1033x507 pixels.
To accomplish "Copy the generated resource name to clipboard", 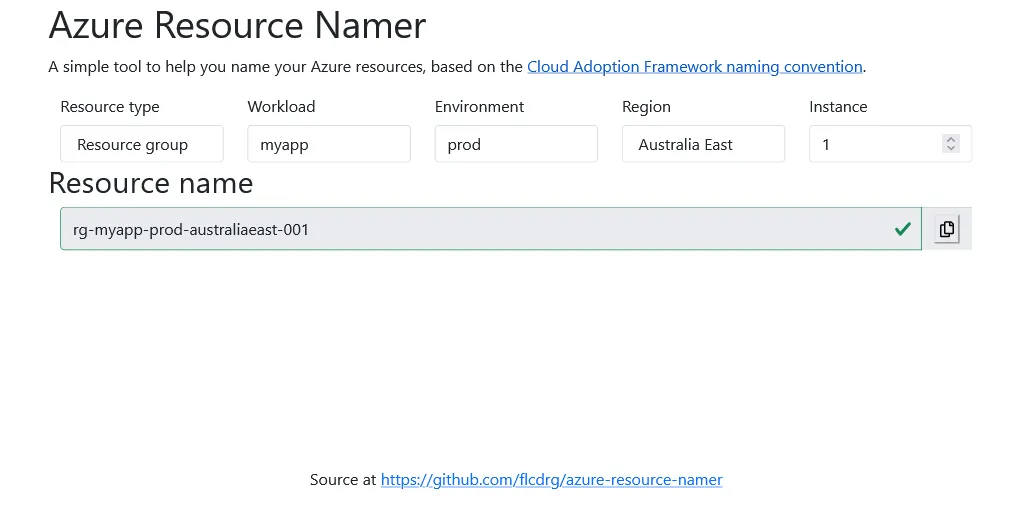I will click(946, 229).
